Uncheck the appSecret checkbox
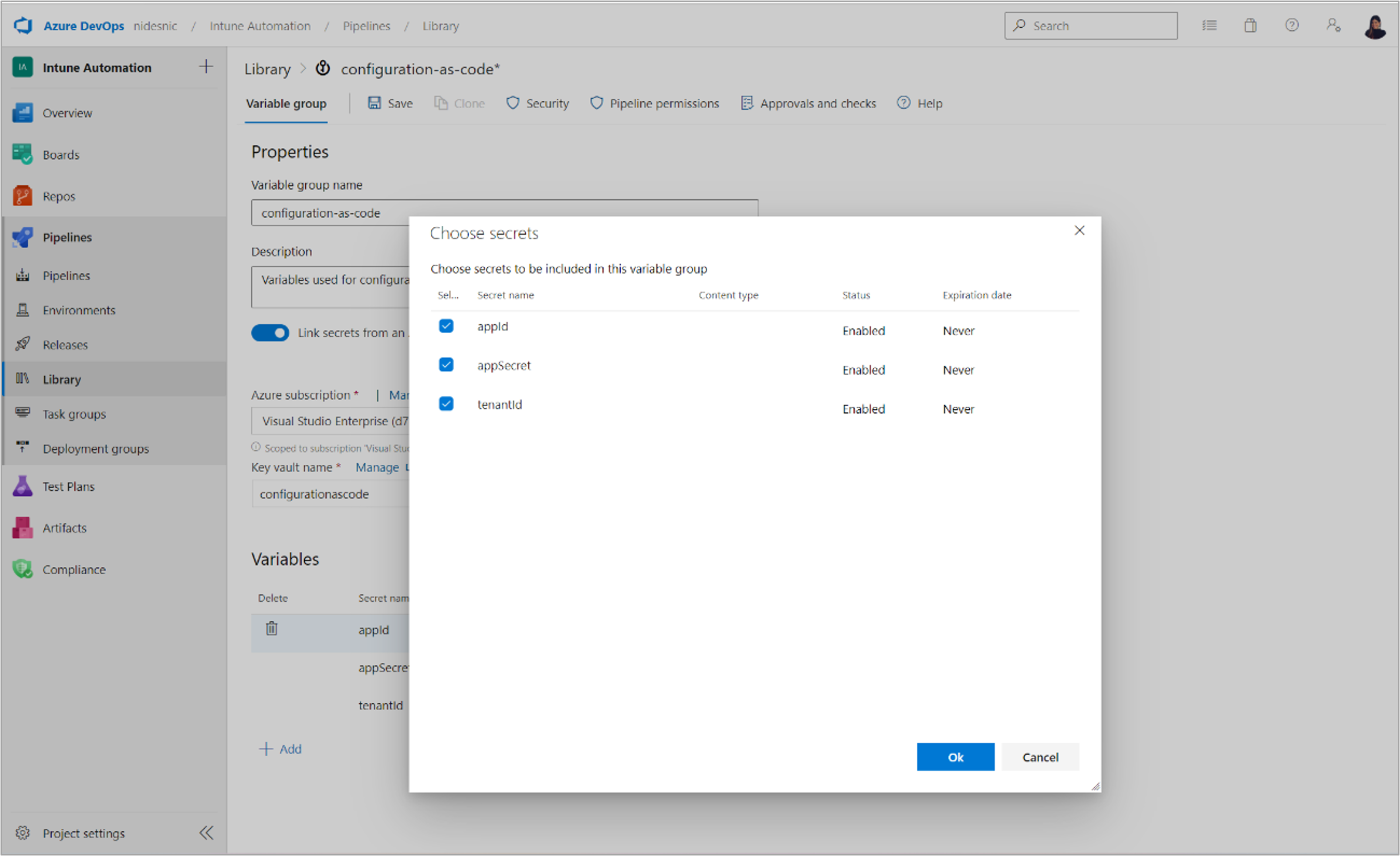Viewport: 1400px width, 856px height. pos(446,364)
